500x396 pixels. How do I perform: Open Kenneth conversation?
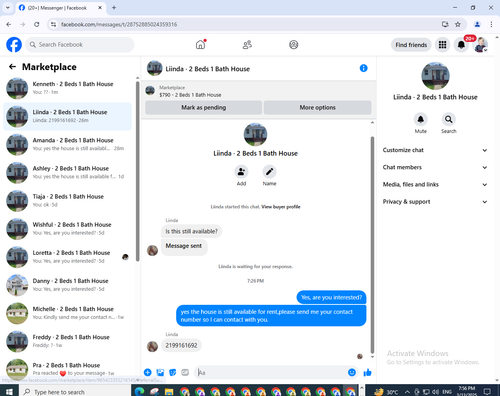(68, 88)
